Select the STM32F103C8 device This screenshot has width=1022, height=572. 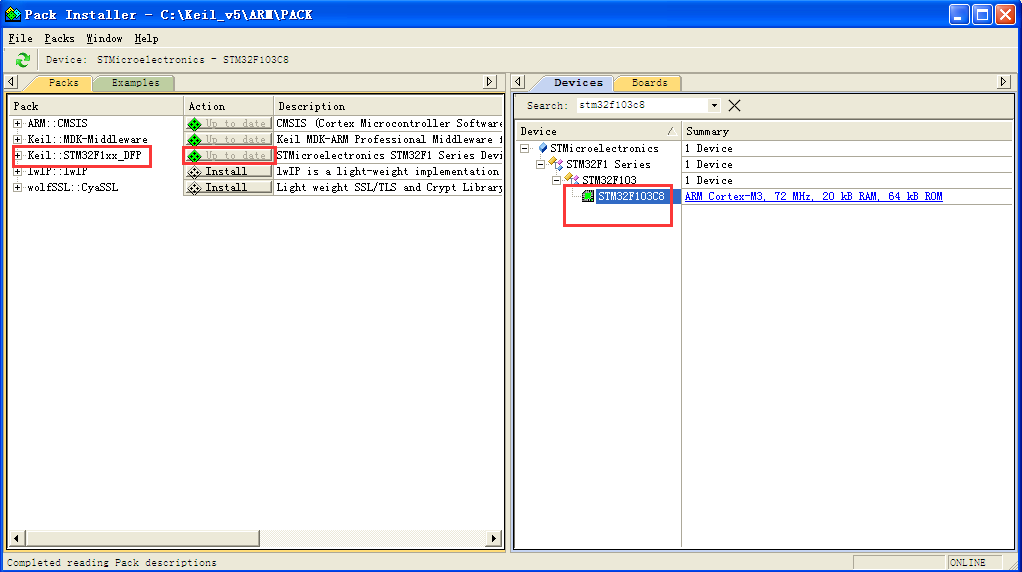632,196
